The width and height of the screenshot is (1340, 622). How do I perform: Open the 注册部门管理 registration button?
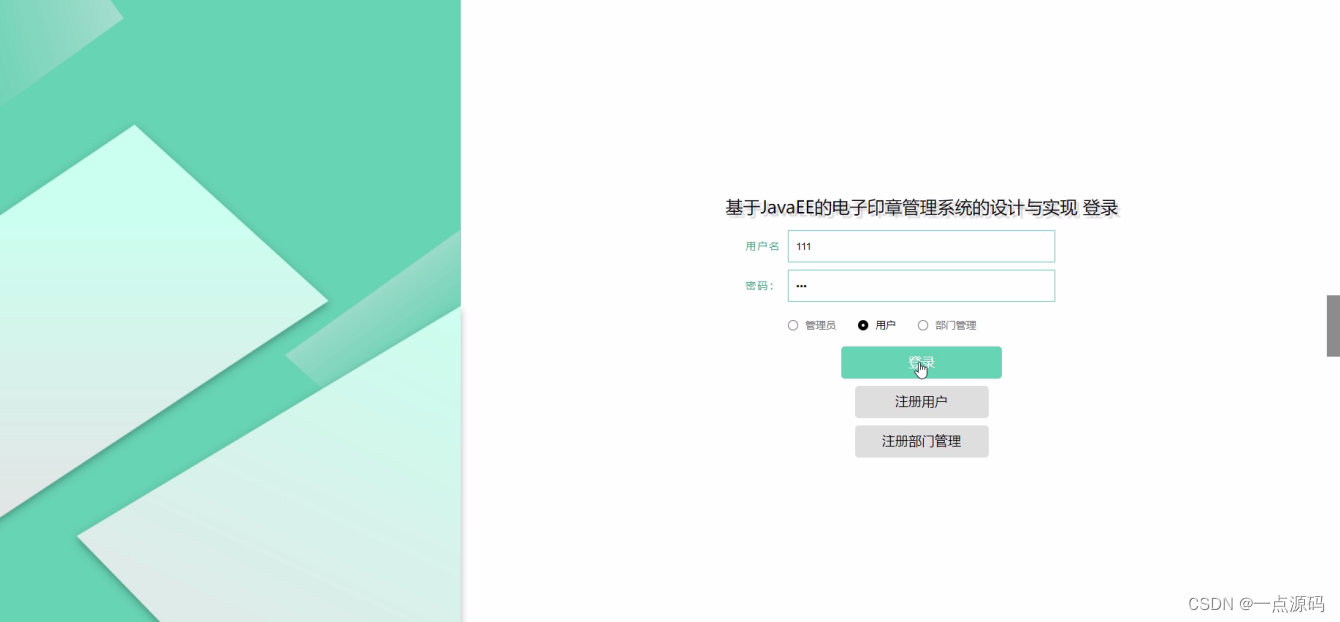[x=921, y=441]
